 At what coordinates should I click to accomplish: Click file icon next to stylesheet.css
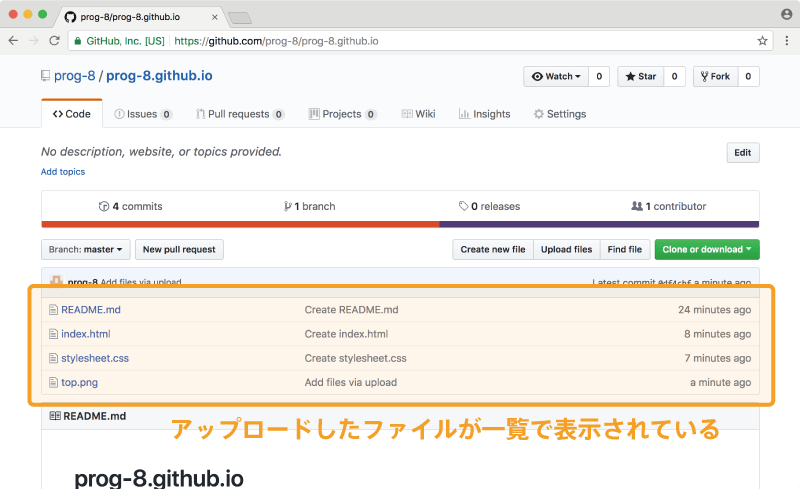53,358
